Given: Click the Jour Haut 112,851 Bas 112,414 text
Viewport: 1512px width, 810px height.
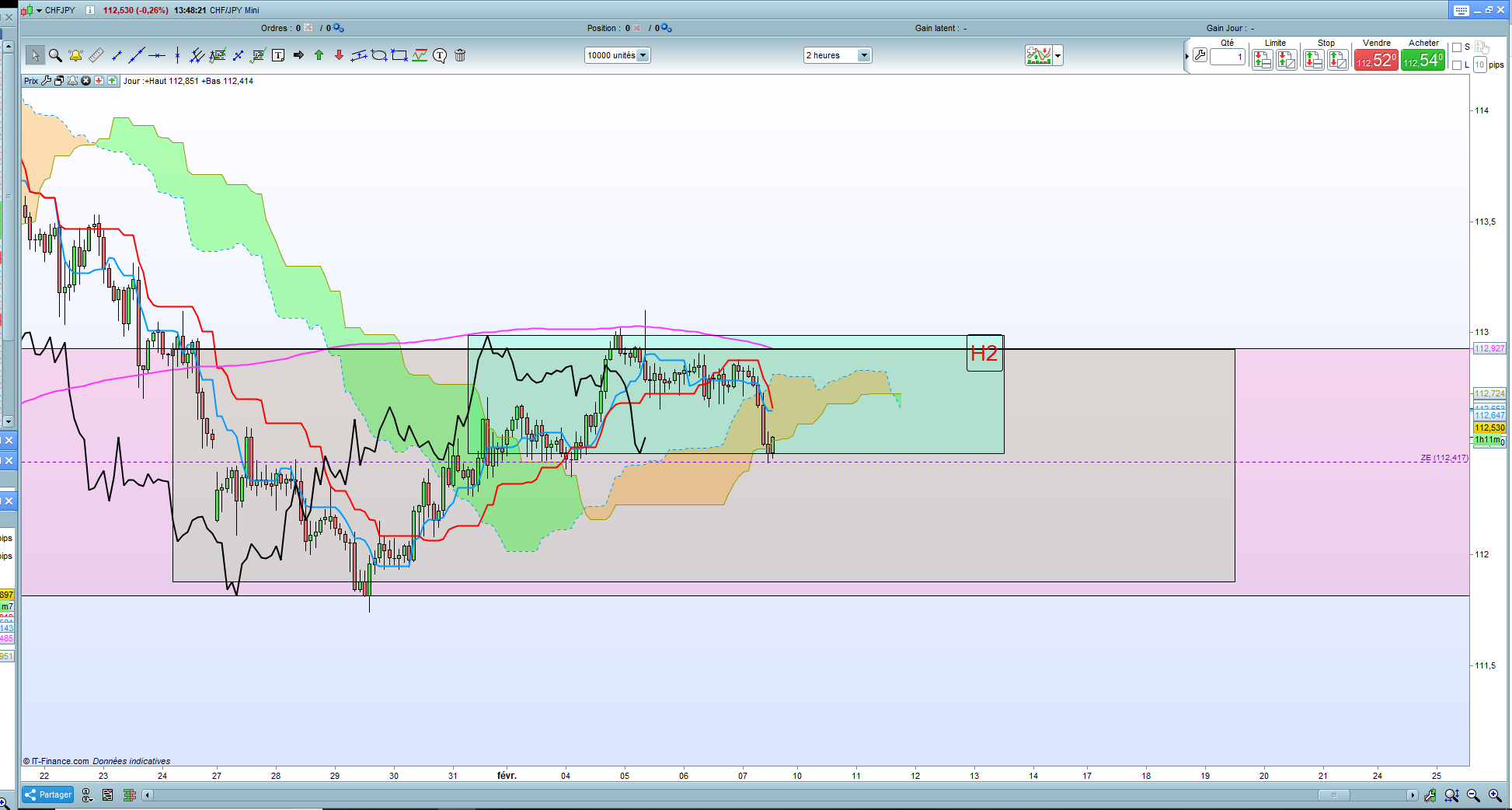Looking at the screenshot, I should point(188,81).
